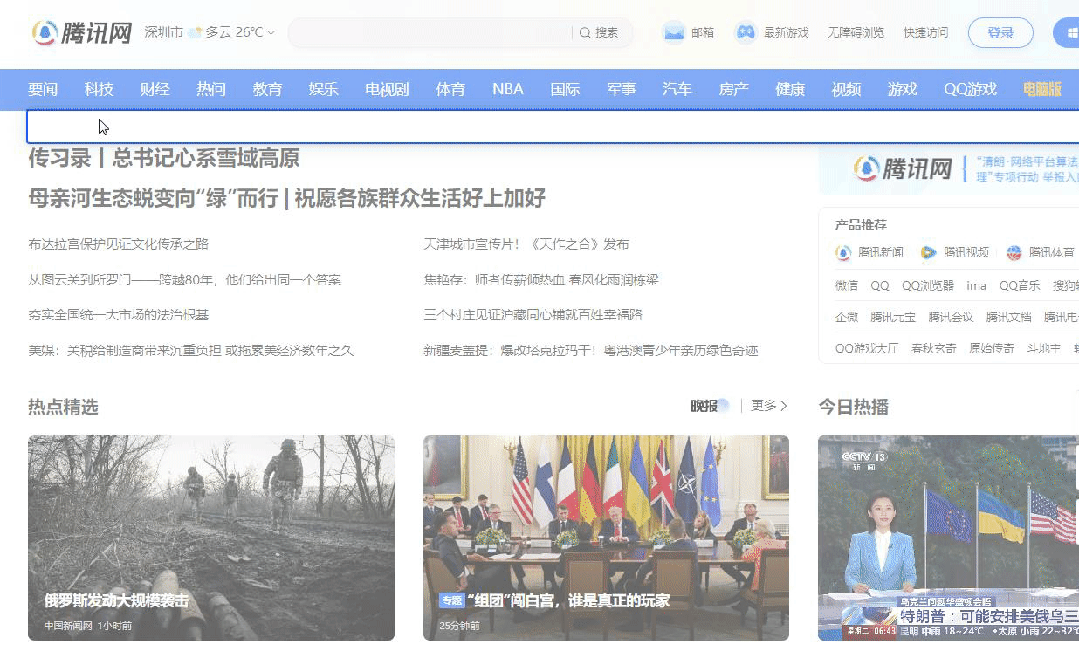Go to the 房产 channel
The width and height of the screenshot is (1079, 651).
click(x=734, y=89)
